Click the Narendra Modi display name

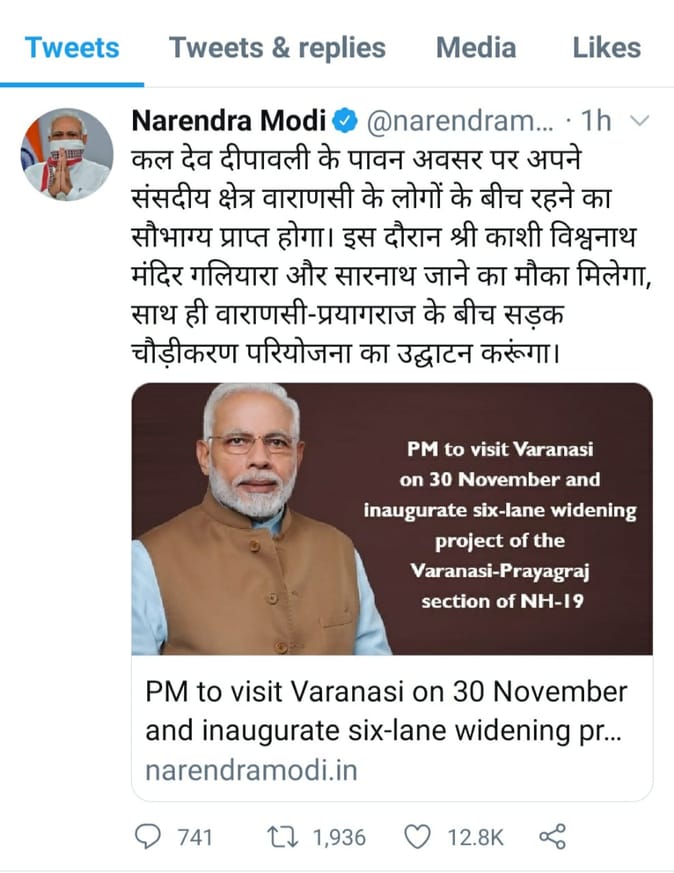click(229, 120)
